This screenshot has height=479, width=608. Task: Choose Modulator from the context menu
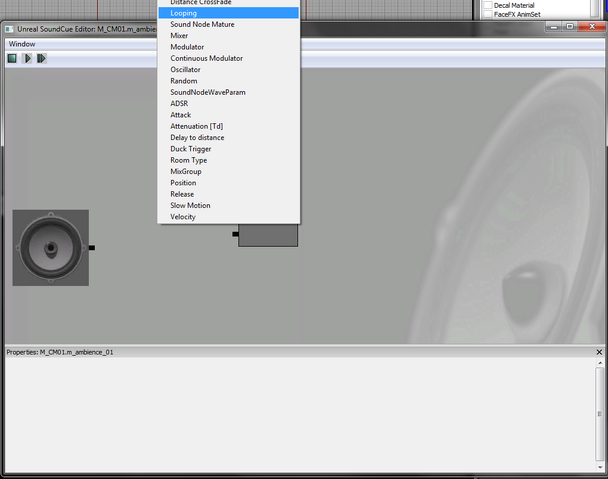(x=229, y=47)
